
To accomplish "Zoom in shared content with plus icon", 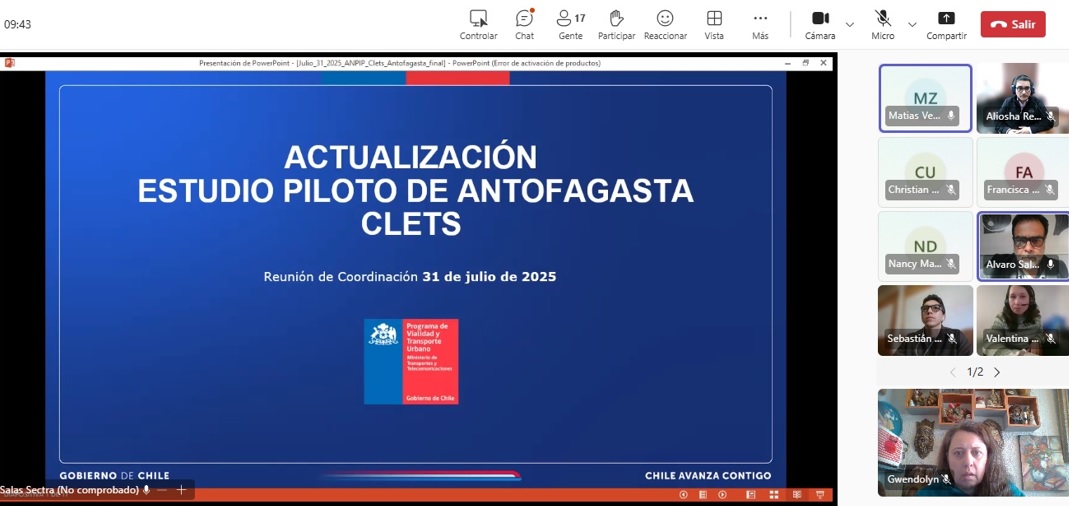I will pyautogui.click(x=181, y=490).
